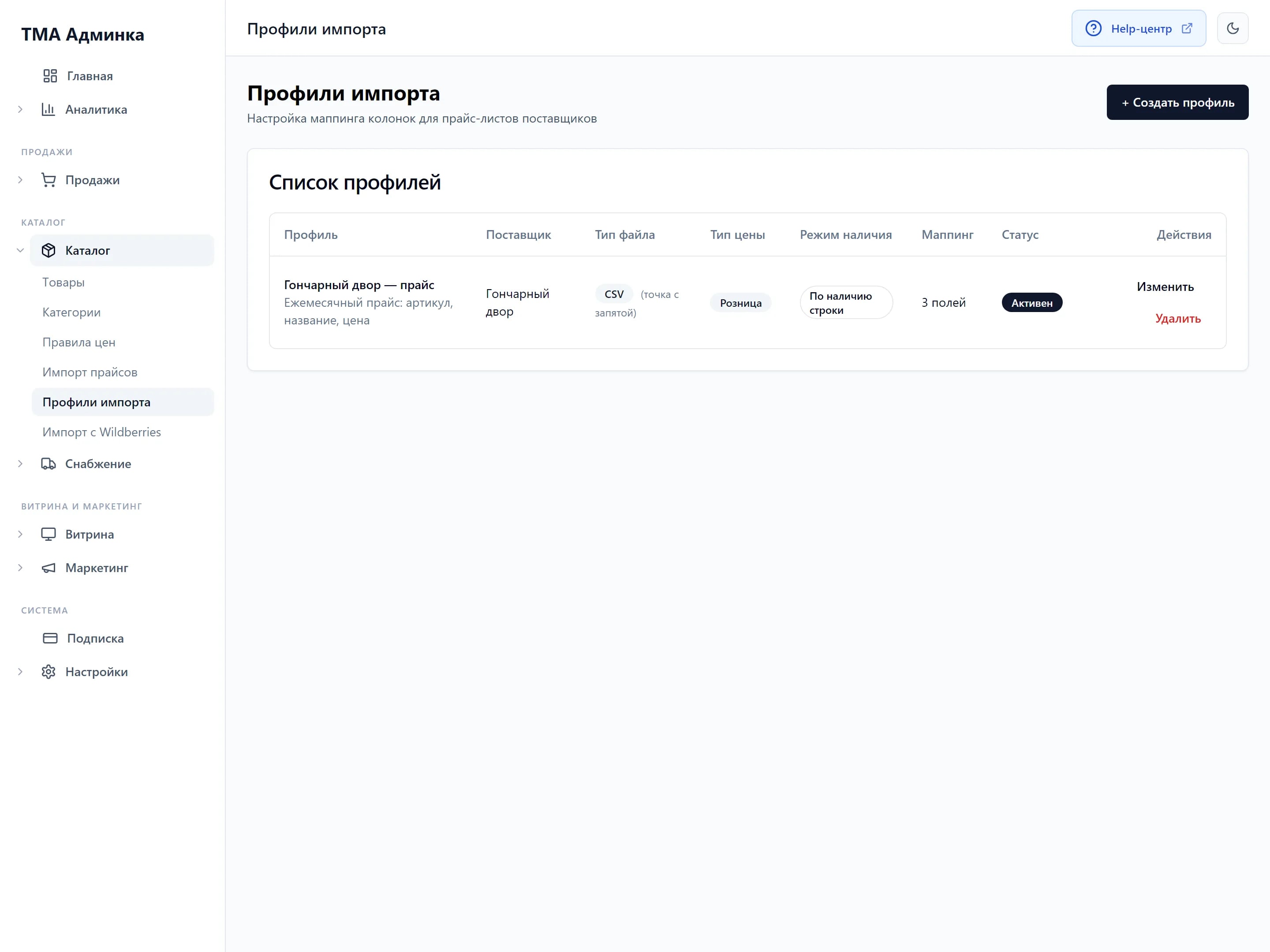Expand the Маркетинг section chevron
The image size is (1270, 952).
20,568
